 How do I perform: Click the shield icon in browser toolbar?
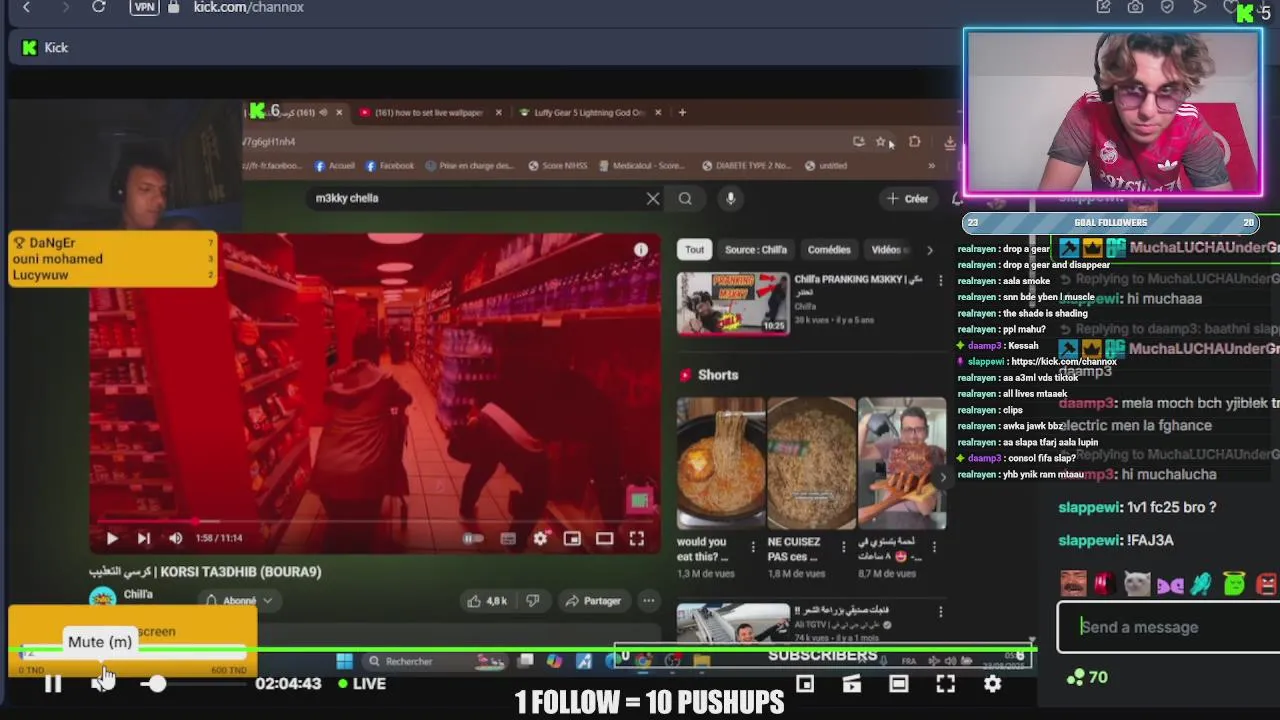pos(1167,7)
